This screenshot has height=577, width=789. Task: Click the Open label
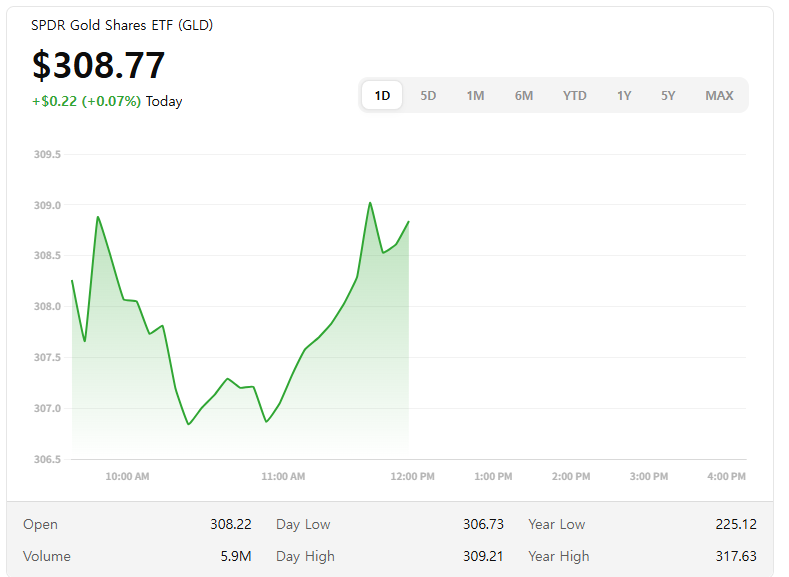(40, 524)
